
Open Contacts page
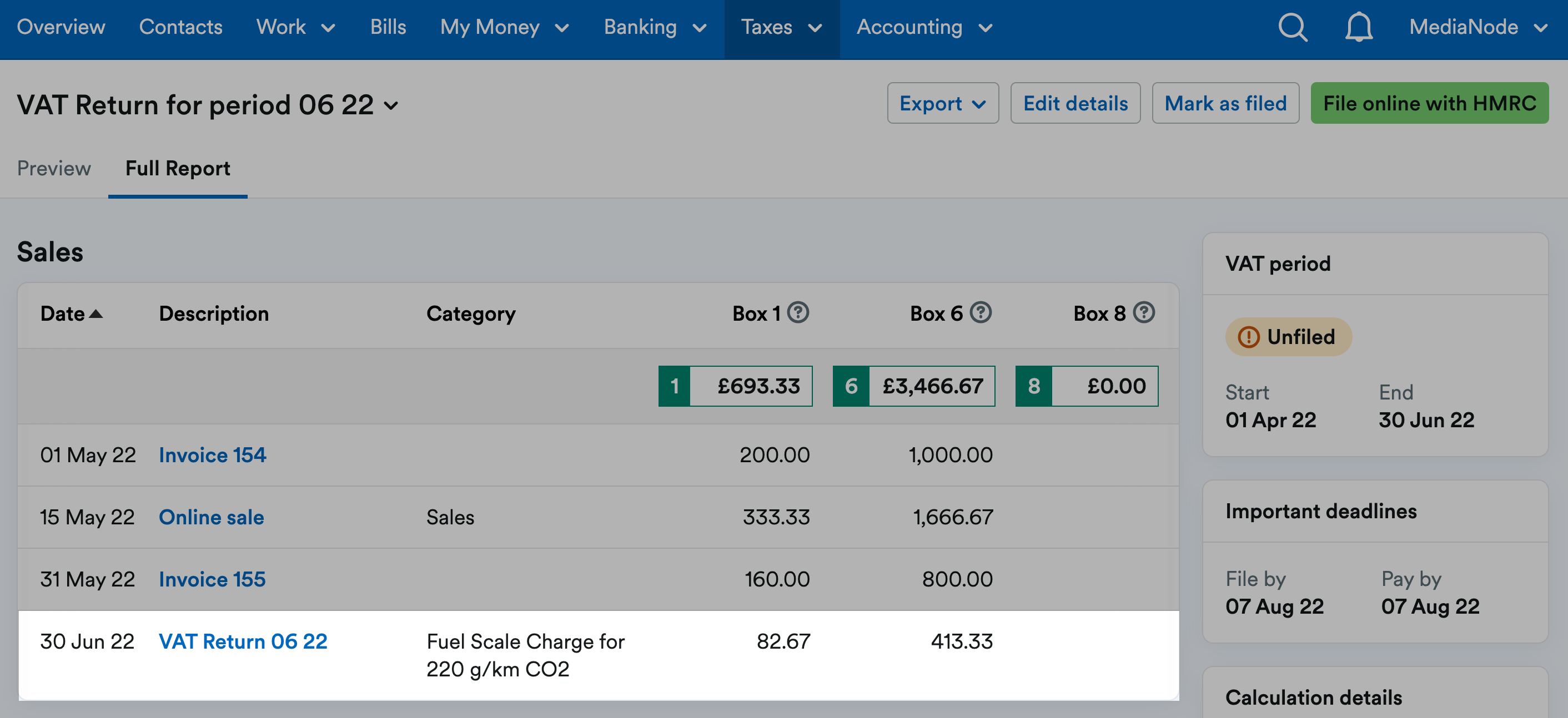click(181, 27)
